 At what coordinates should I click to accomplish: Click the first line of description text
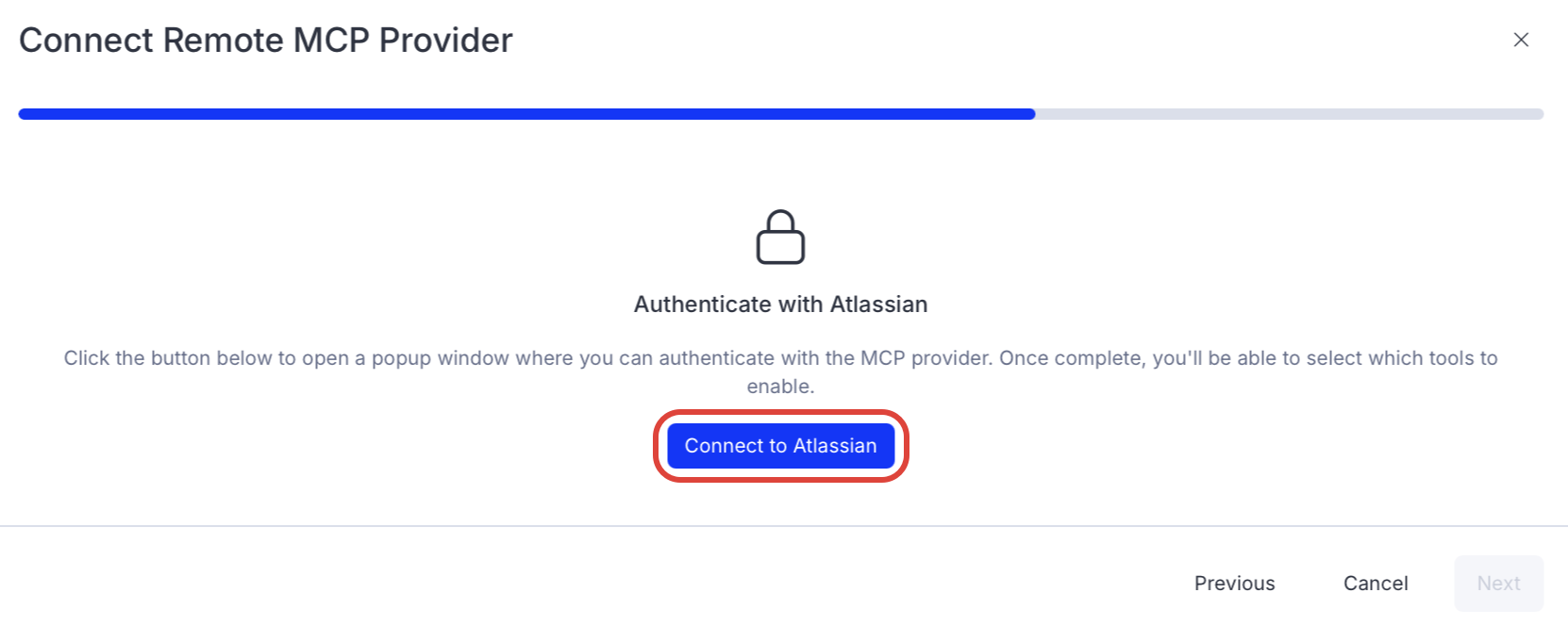click(x=780, y=358)
